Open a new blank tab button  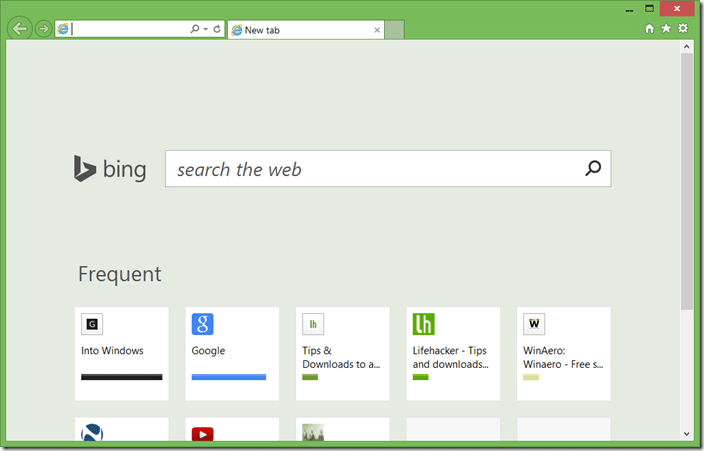394,30
